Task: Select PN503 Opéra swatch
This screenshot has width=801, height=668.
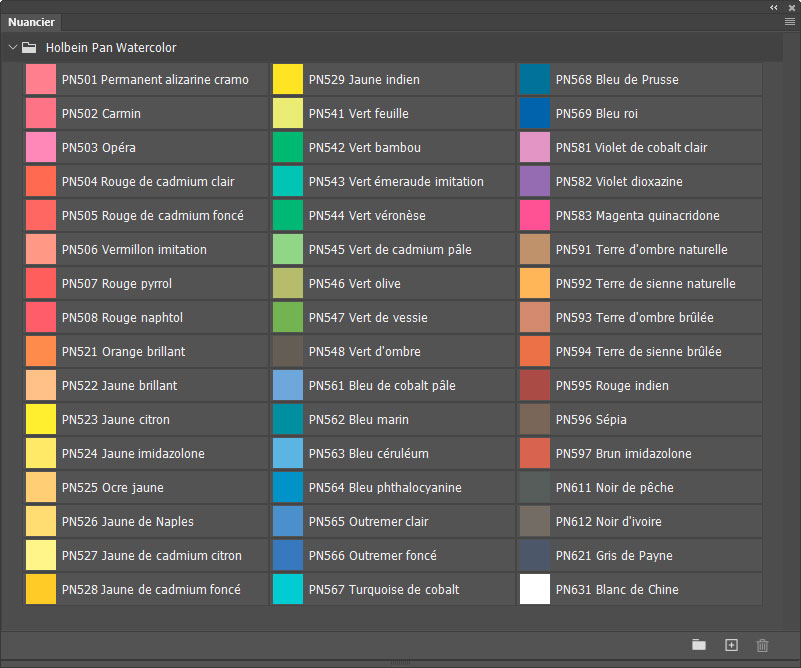Action: (x=41, y=148)
